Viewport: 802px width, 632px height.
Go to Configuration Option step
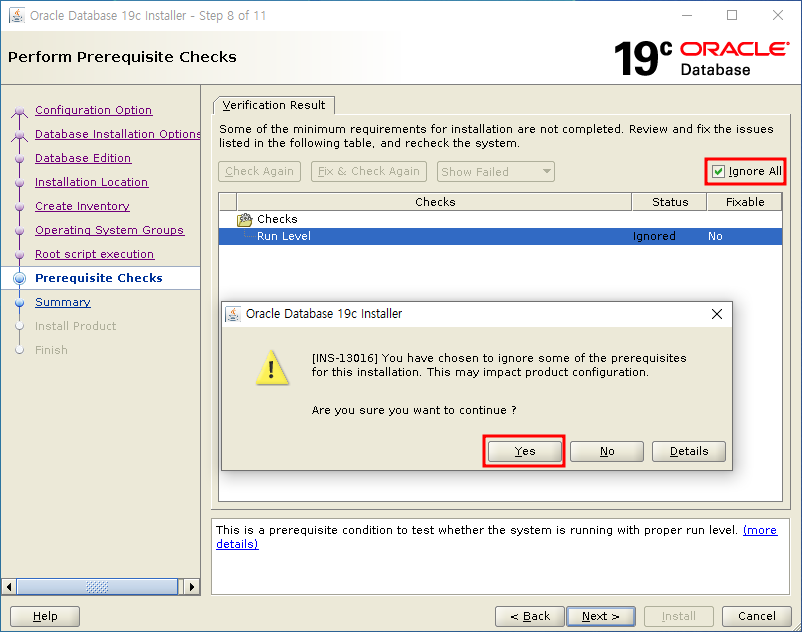94,110
